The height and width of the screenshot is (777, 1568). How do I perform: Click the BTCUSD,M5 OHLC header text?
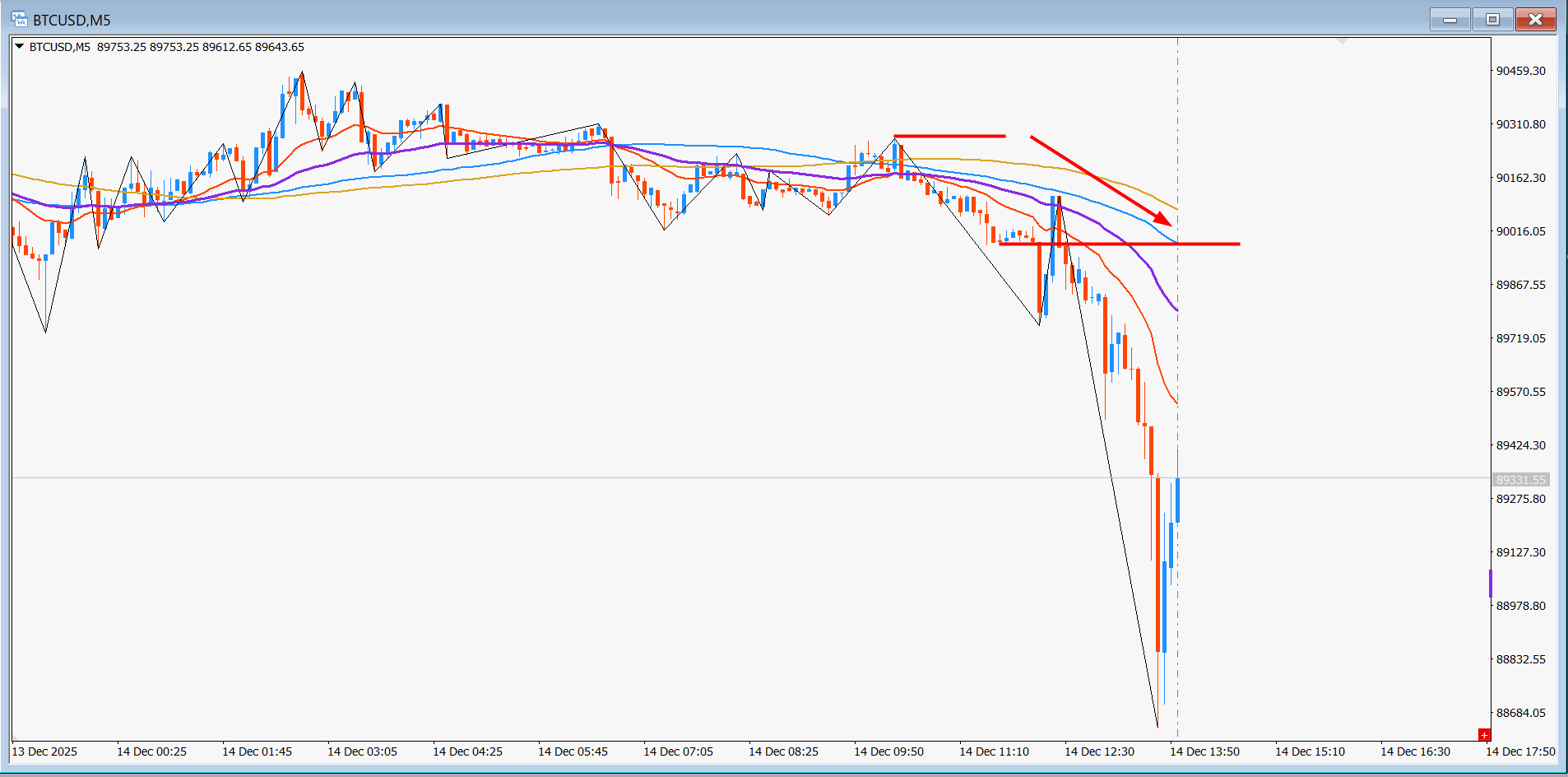tap(167, 47)
